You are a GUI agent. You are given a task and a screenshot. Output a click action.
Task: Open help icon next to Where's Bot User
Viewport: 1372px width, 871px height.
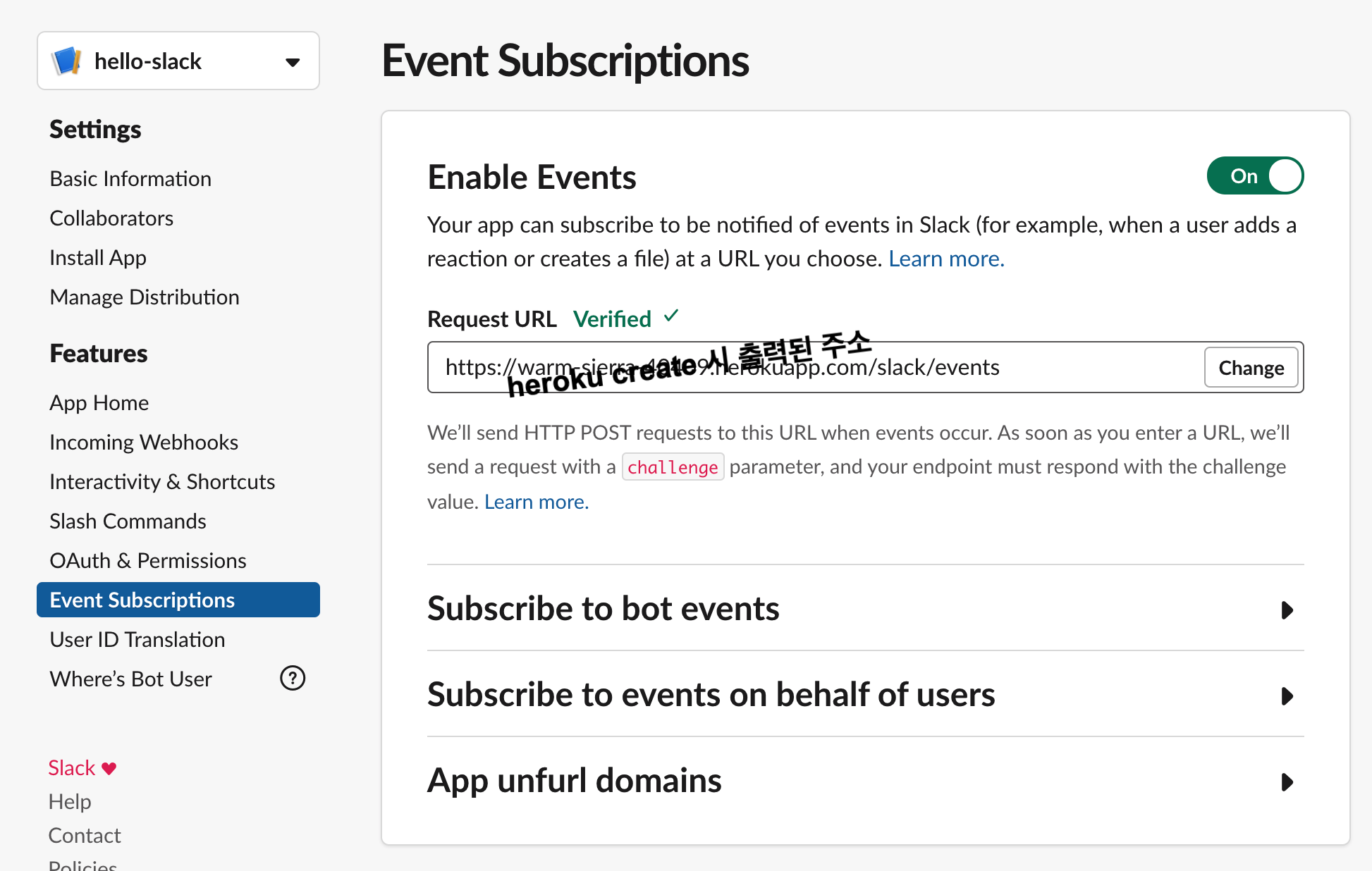pyautogui.click(x=292, y=678)
